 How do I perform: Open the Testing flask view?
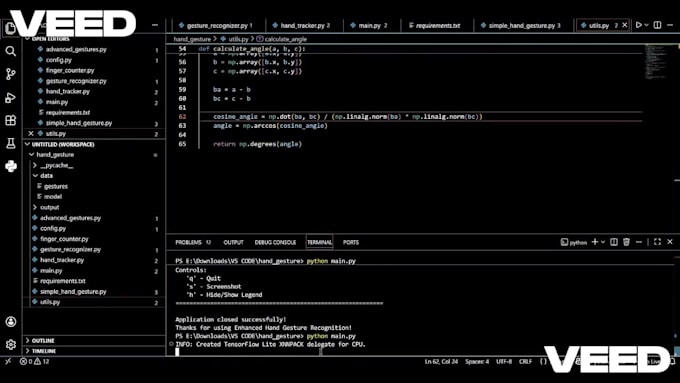pyautogui.click(x=10, y=143)
